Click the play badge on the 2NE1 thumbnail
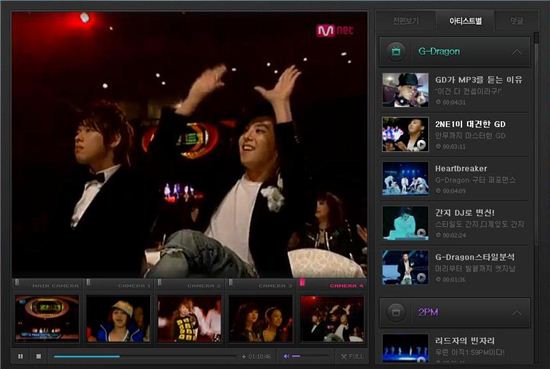The height and width of the screenshot is (369, 550). [x=421, y=144]
